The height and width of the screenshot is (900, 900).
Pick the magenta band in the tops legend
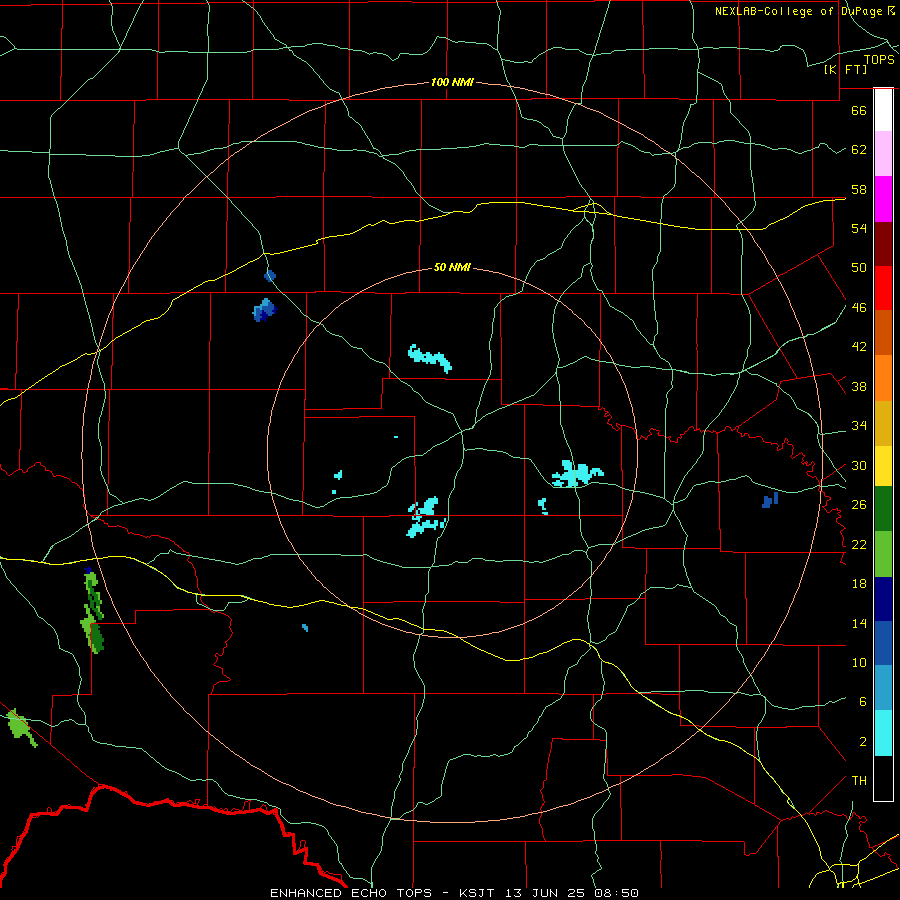click(x=883, y=199)
